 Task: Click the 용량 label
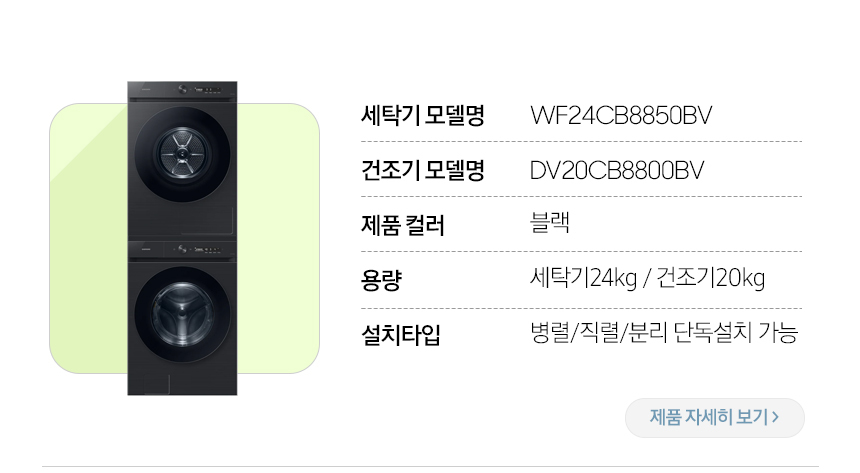coord(381,280)
